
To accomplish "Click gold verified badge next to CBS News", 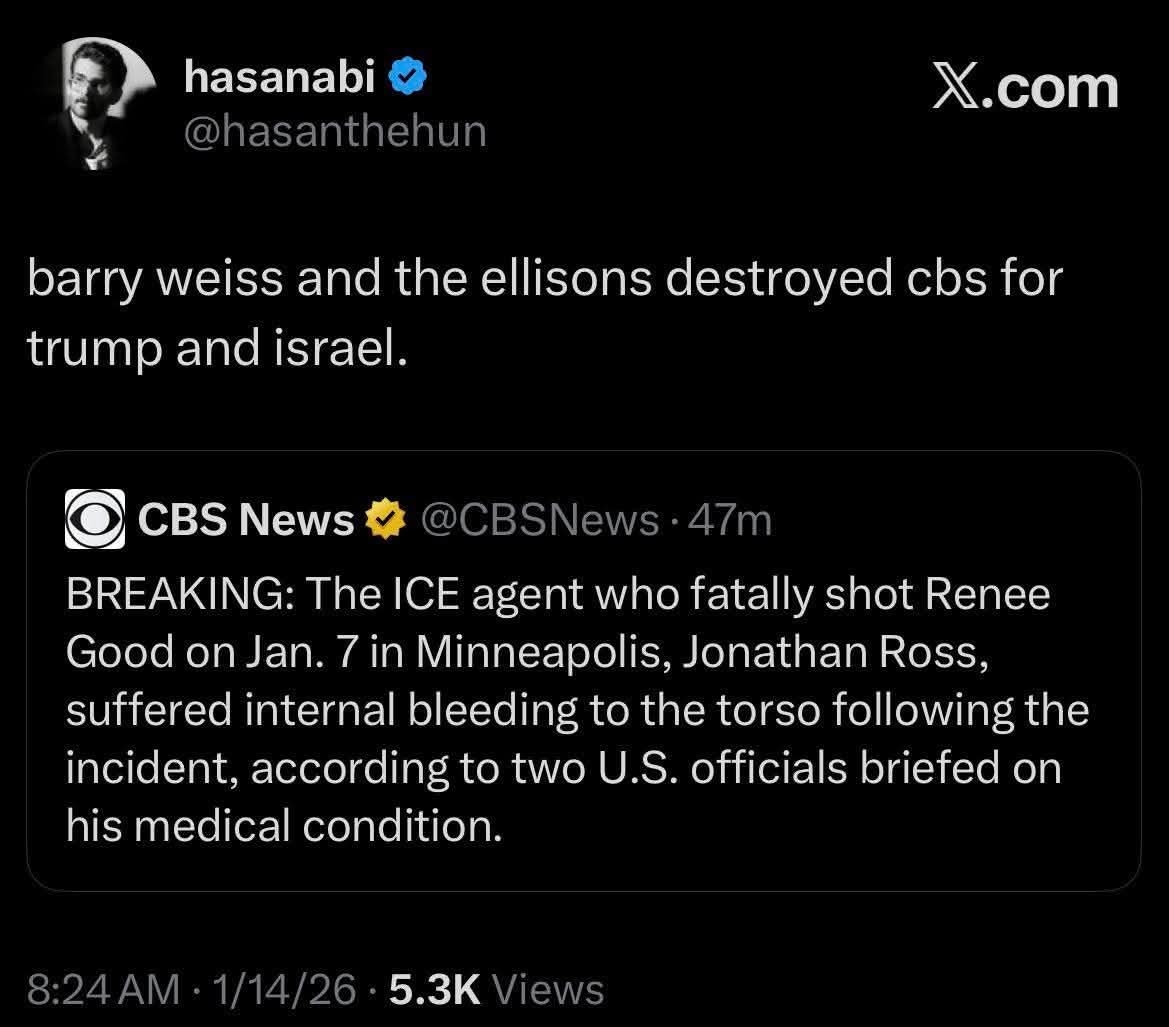I will click(x=380, y=520).
